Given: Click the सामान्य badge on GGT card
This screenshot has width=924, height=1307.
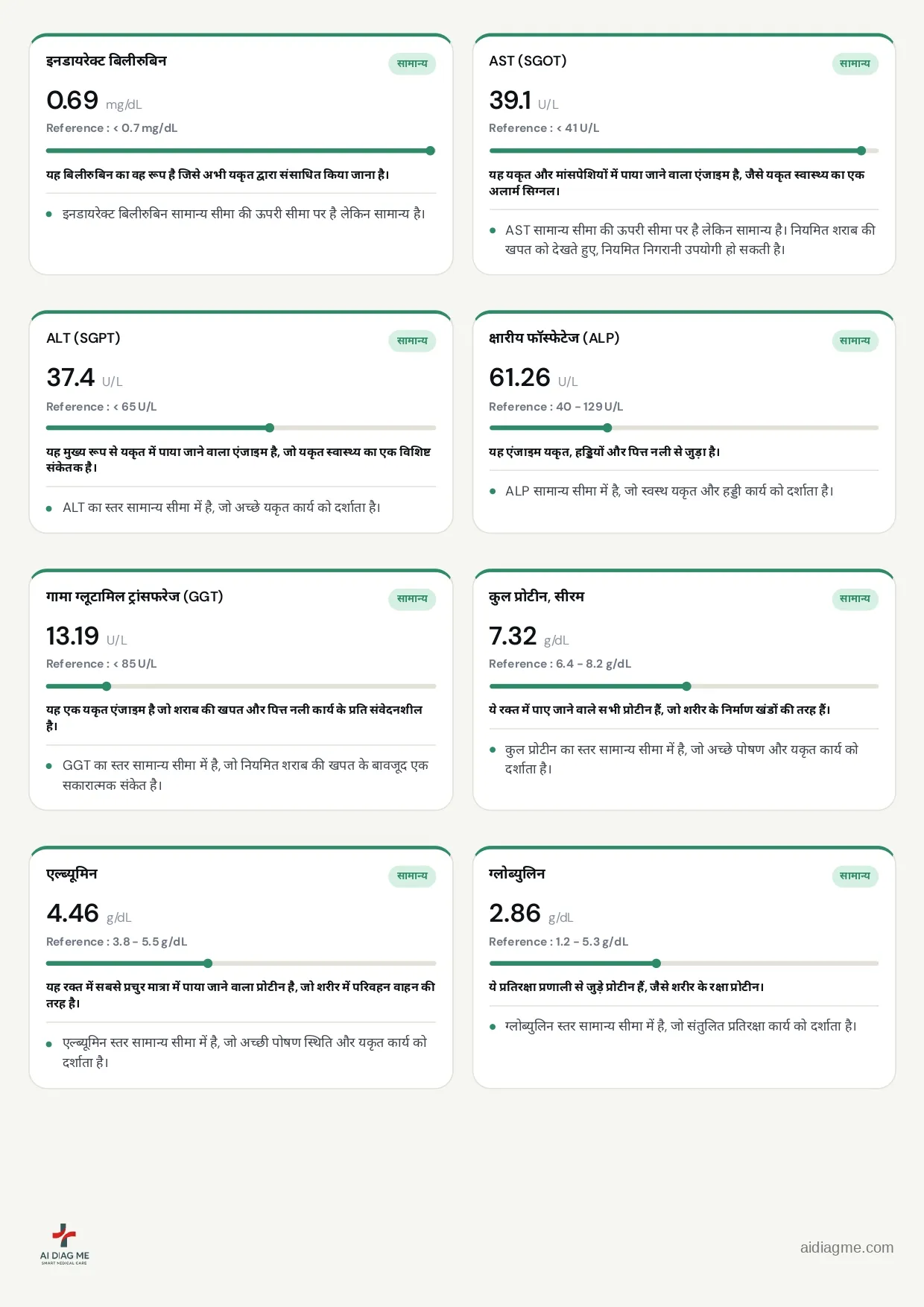Looking at the screenshot, I should pyautogui.click(x=412, y=599).
